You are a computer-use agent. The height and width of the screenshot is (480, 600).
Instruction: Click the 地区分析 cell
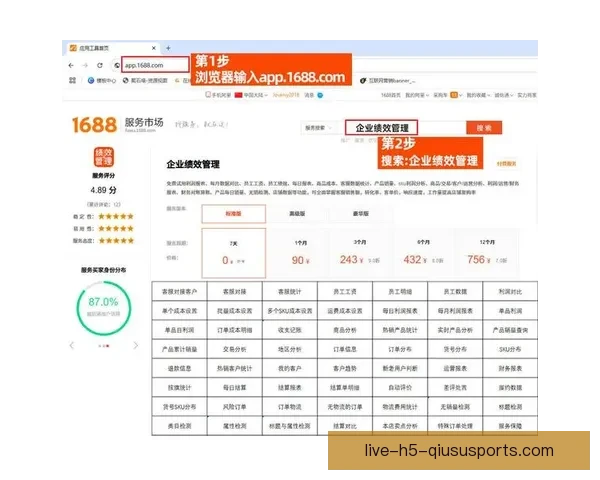[x=290, y=349]
